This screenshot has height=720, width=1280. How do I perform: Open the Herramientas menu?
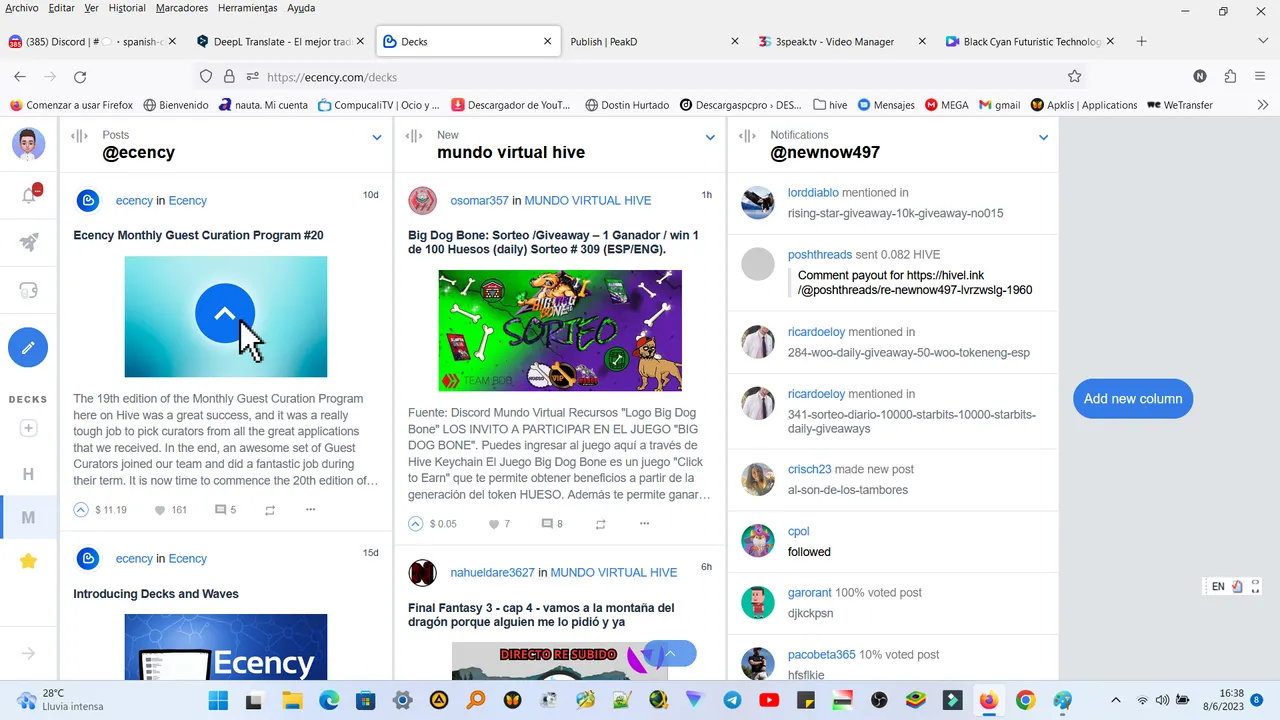pos(247,8)
